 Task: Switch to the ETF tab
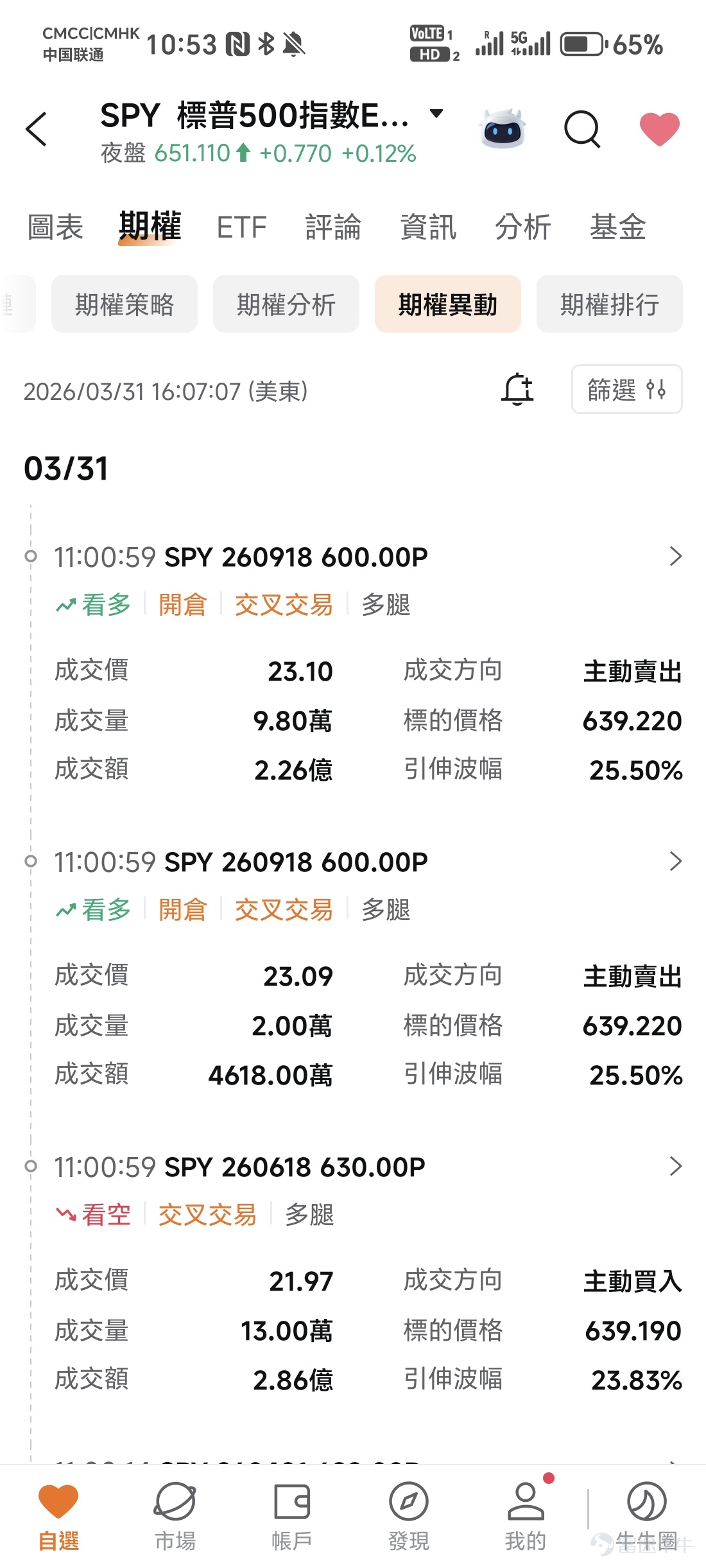point(241,227)
